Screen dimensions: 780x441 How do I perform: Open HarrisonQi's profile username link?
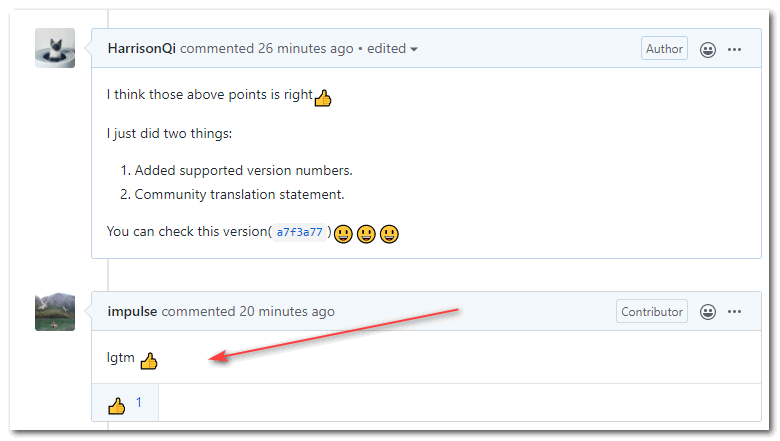(x=142, y=48)
